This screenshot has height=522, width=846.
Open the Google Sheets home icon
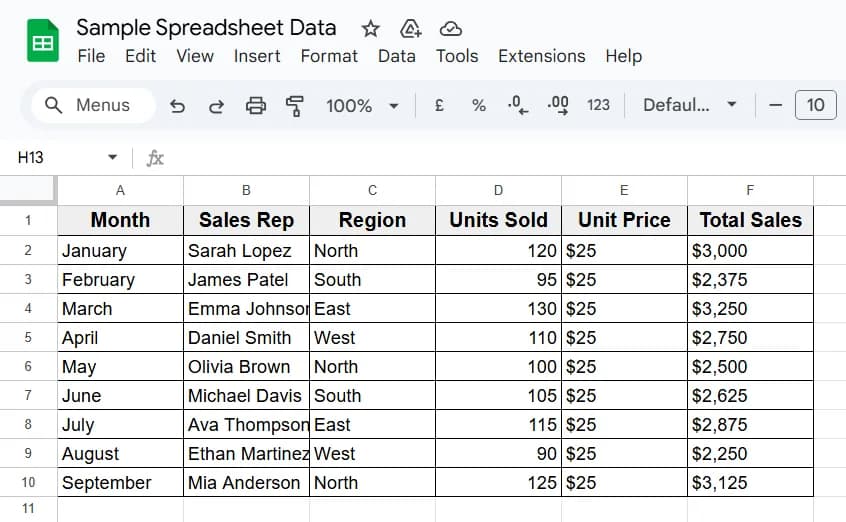pyautogui.click(x=43, y=40)
